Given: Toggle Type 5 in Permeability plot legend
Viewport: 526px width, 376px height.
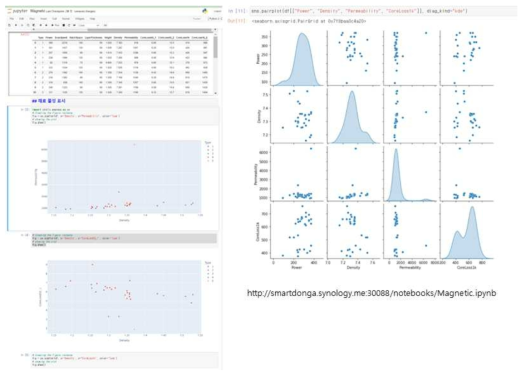Looking at the screenshot, I should tap(210, 161).
